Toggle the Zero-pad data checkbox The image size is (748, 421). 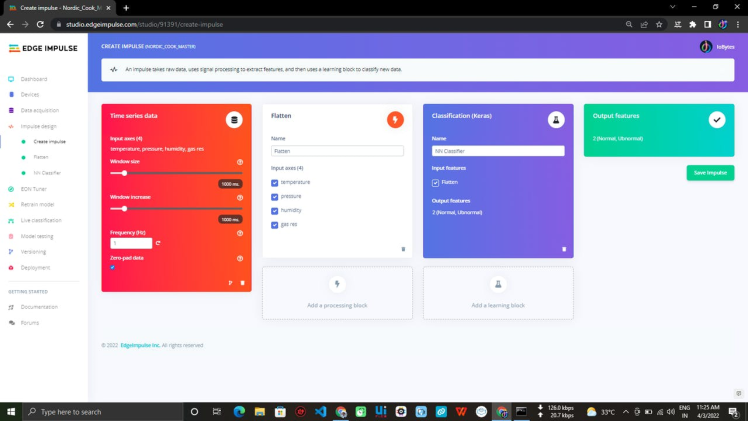pyautogui.click(x=113, y=267)
